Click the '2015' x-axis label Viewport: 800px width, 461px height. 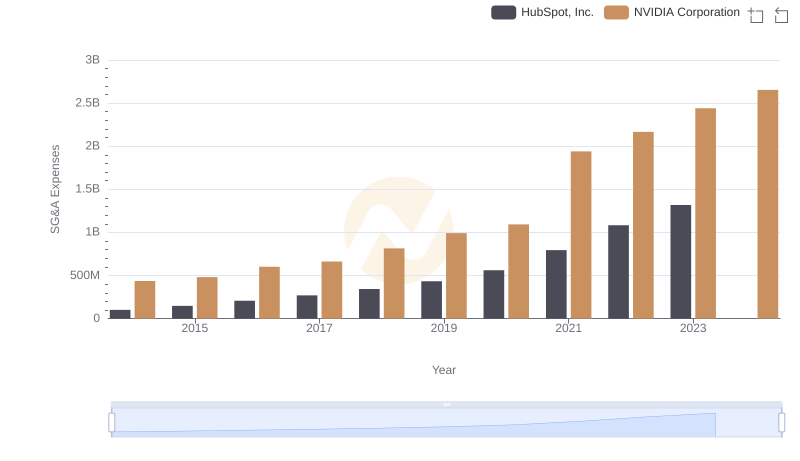[x=195, y=328]
